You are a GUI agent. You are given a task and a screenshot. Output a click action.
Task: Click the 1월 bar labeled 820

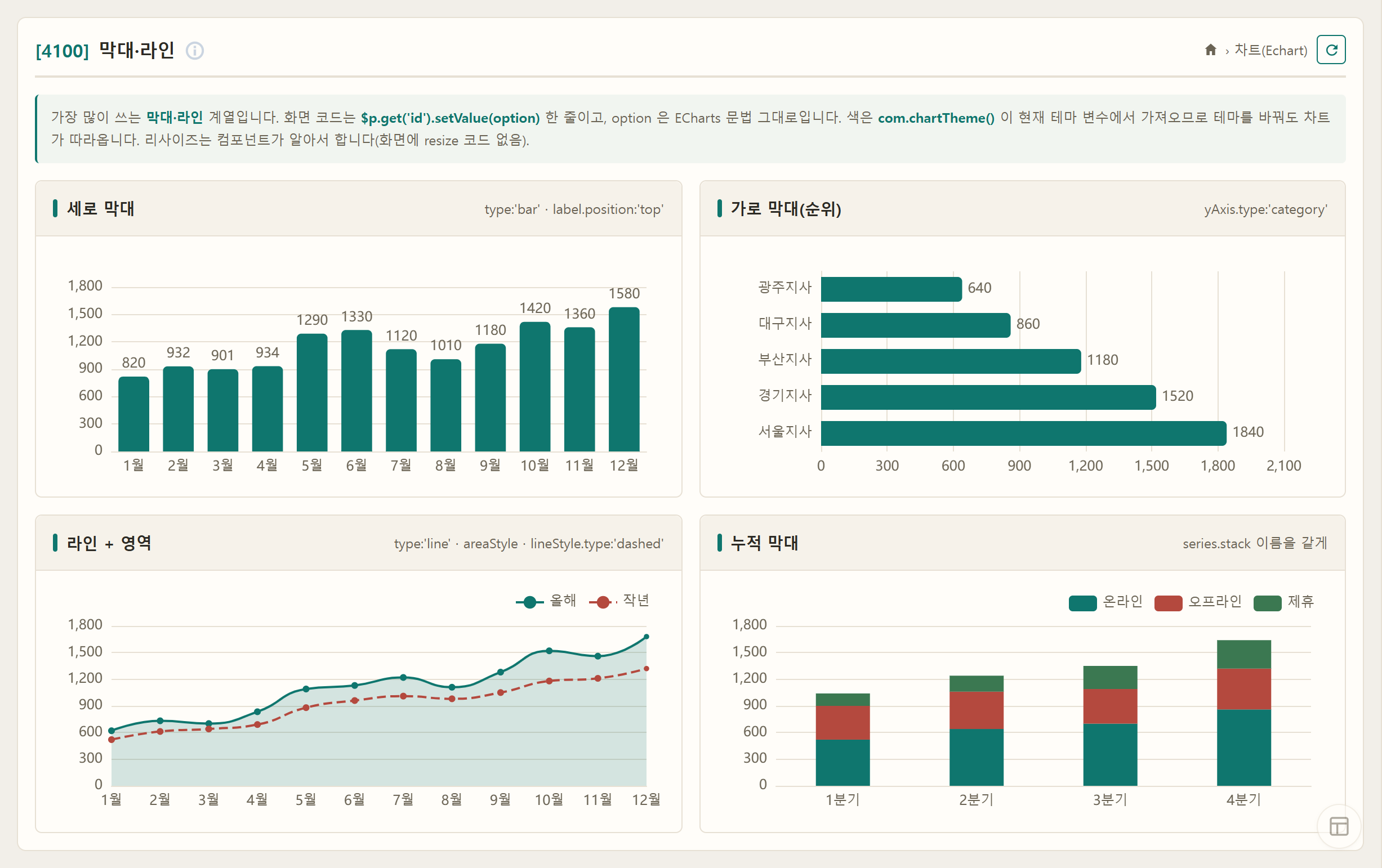[133, 414]
